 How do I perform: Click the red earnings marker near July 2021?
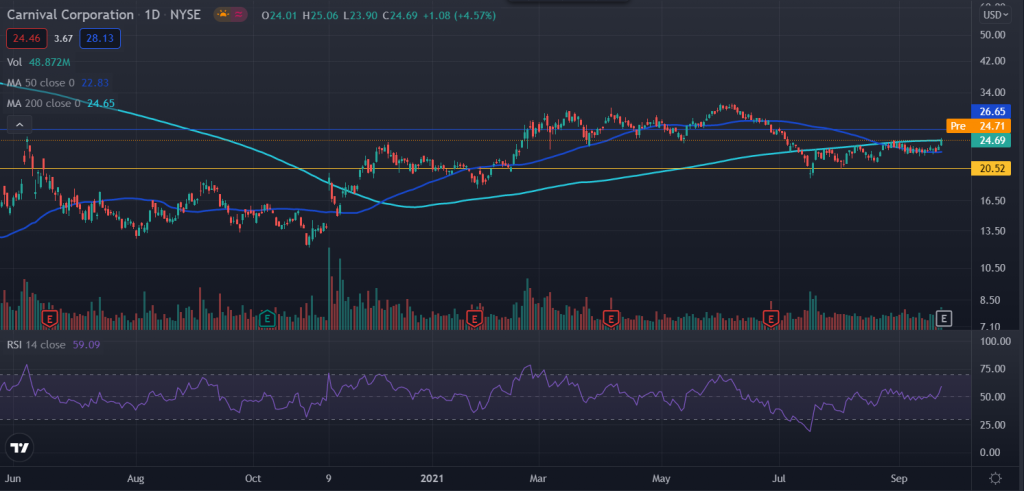coord(771,319)
